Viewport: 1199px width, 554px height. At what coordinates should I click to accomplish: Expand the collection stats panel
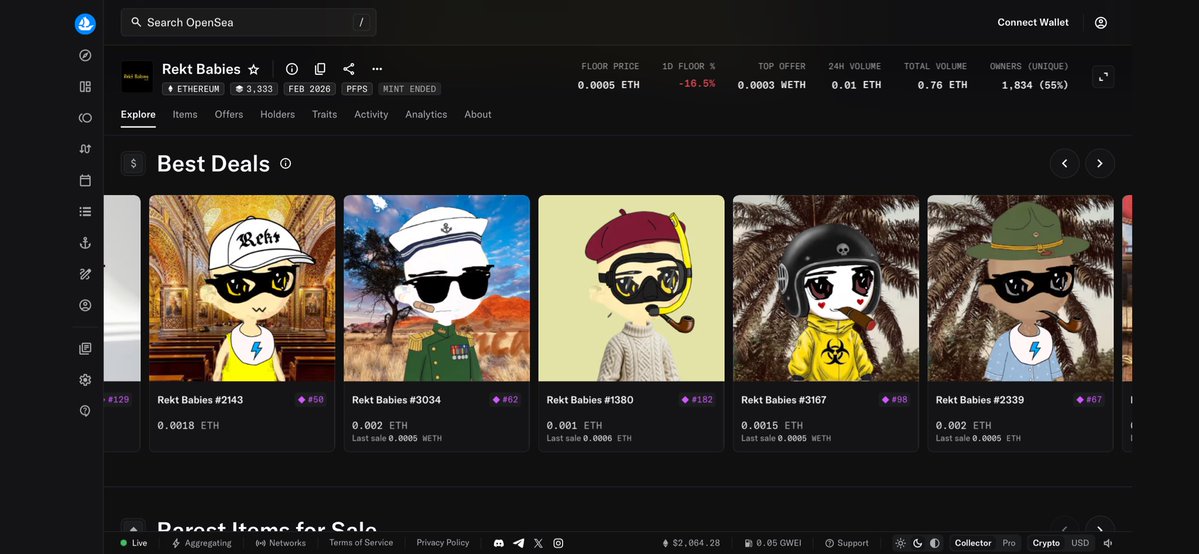(1103, 77)
